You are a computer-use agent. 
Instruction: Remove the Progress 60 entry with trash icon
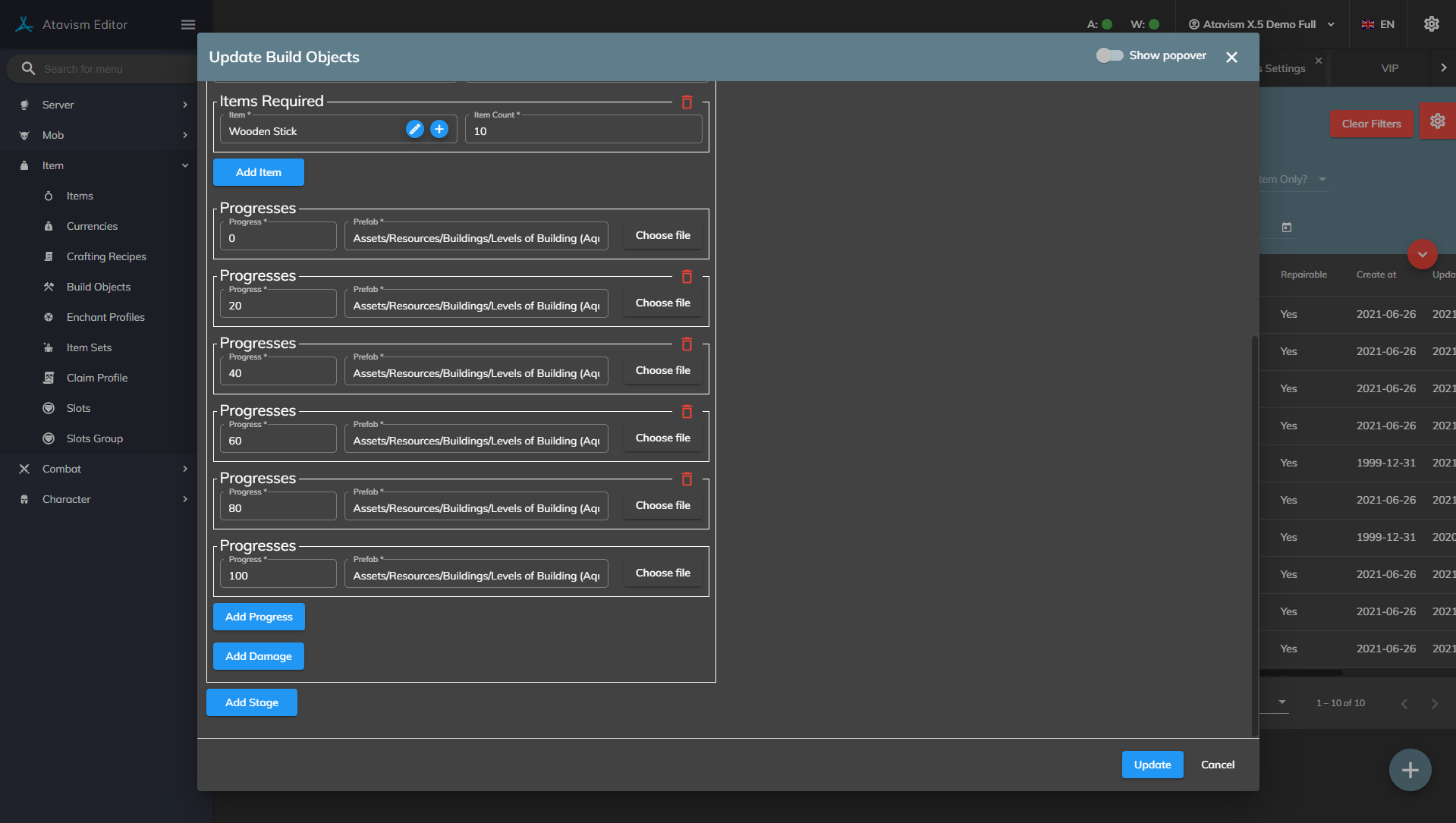click(x=687, y=412)
